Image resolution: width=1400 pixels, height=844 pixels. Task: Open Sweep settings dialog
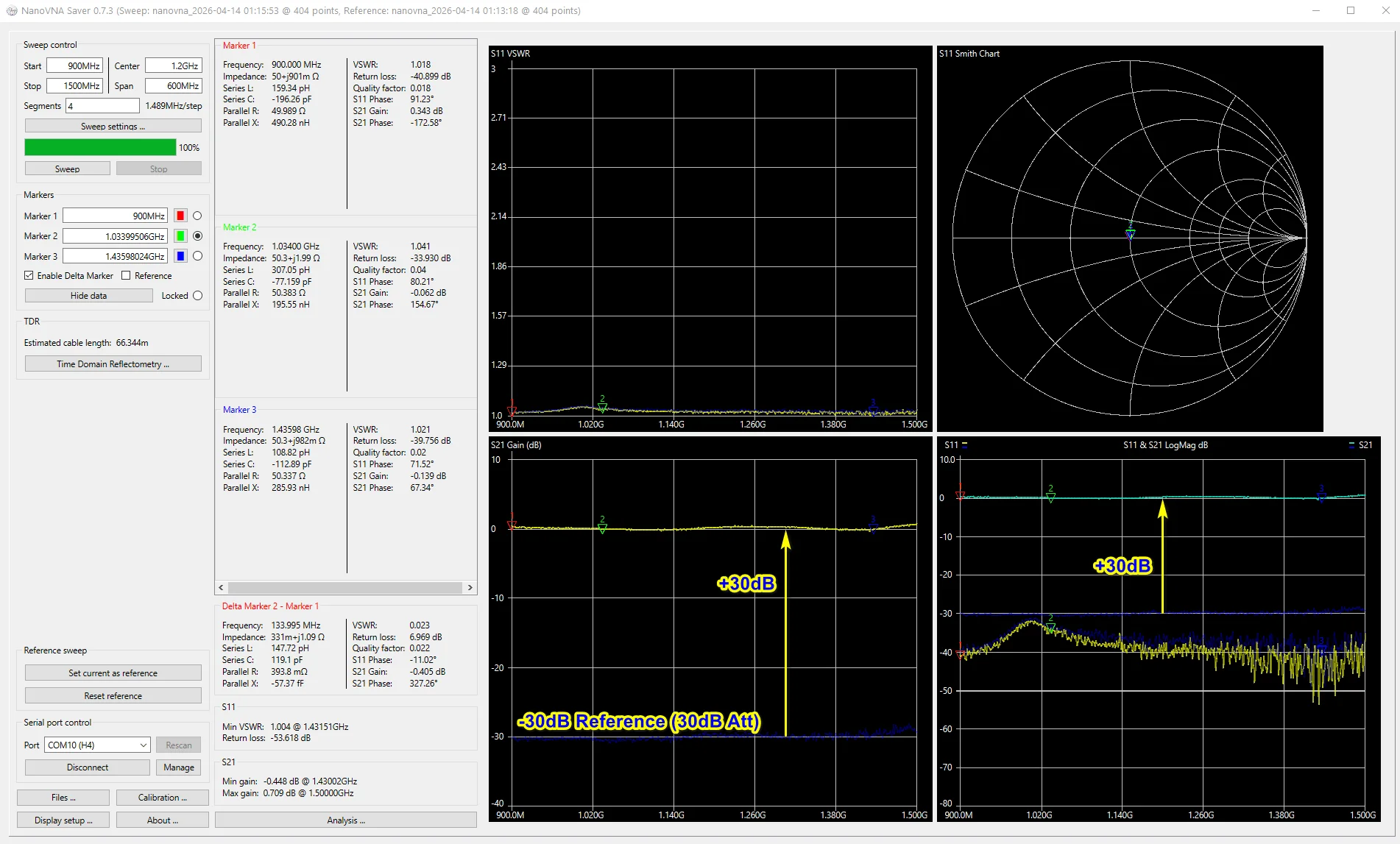point(113,127)
